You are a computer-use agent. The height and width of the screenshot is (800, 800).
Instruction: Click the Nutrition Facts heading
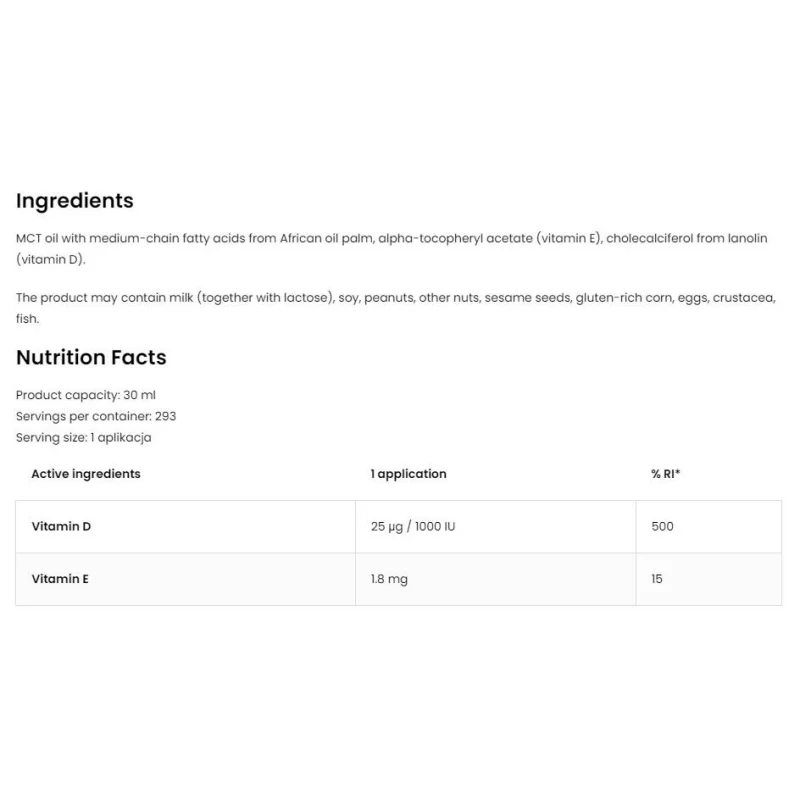point(91,357)
